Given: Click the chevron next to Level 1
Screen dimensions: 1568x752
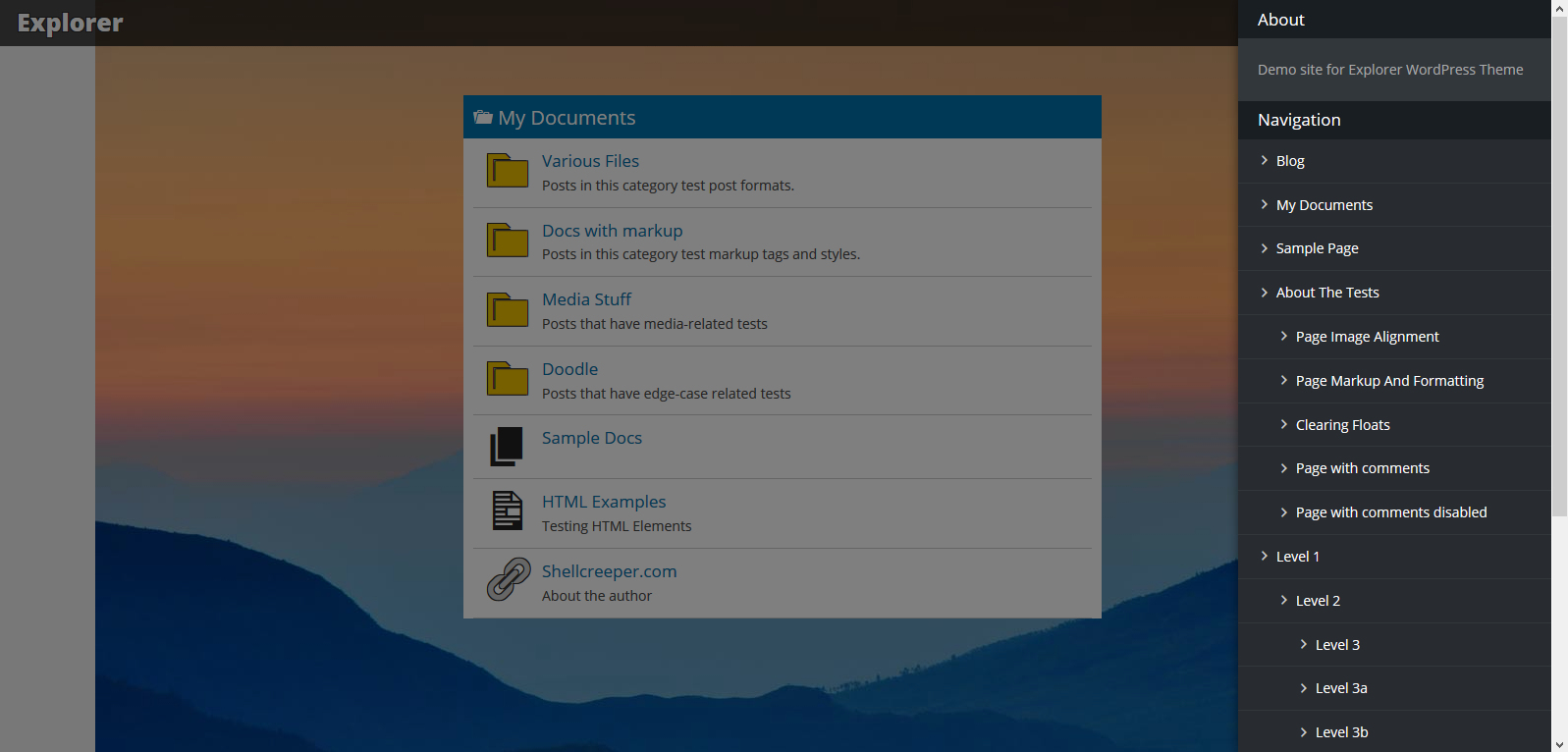Looking at the screenshot, I should 1265,556.
